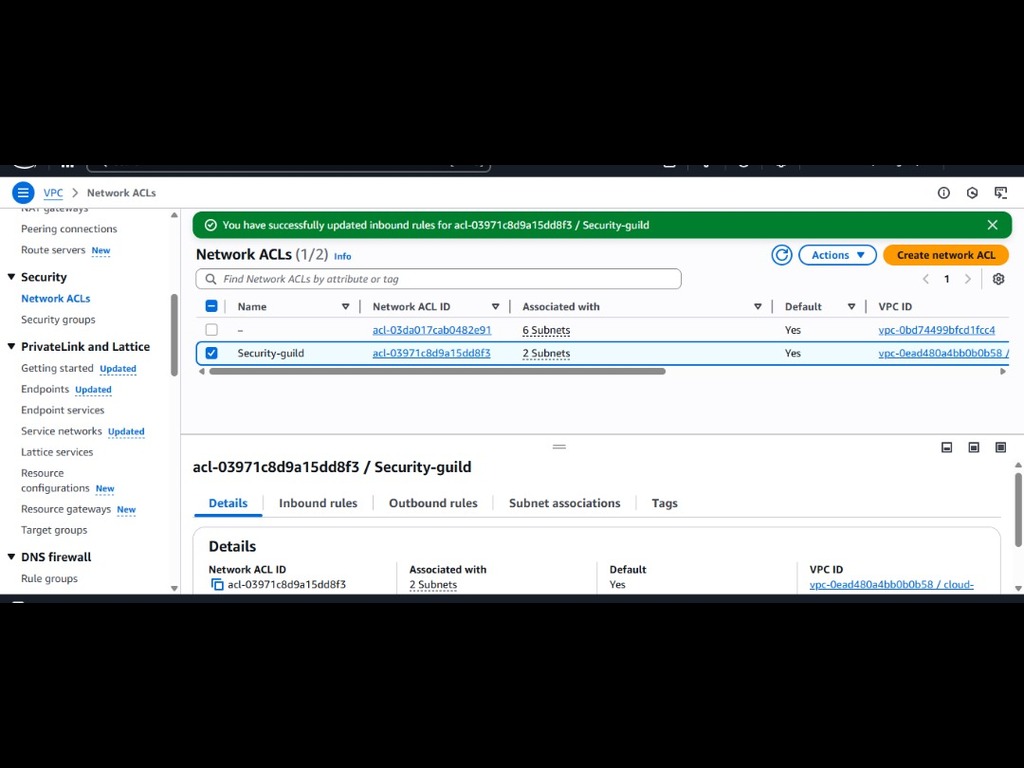Click 6 Subnets in first table row
The image size is (1024, 768).
[546, 330]
